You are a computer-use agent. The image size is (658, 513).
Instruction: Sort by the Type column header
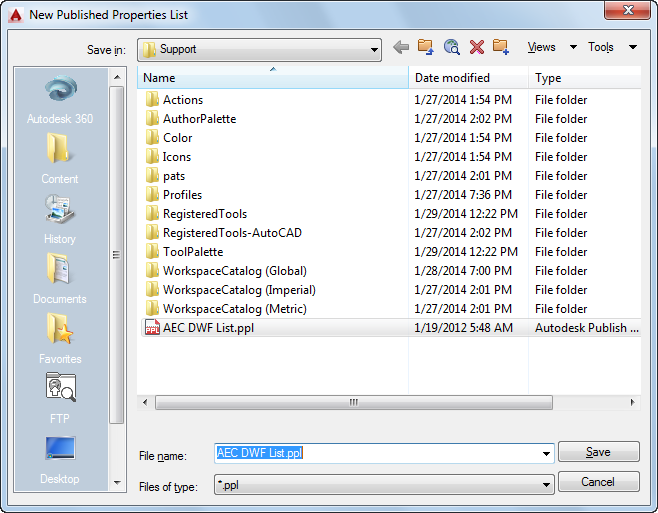point(585,78)
